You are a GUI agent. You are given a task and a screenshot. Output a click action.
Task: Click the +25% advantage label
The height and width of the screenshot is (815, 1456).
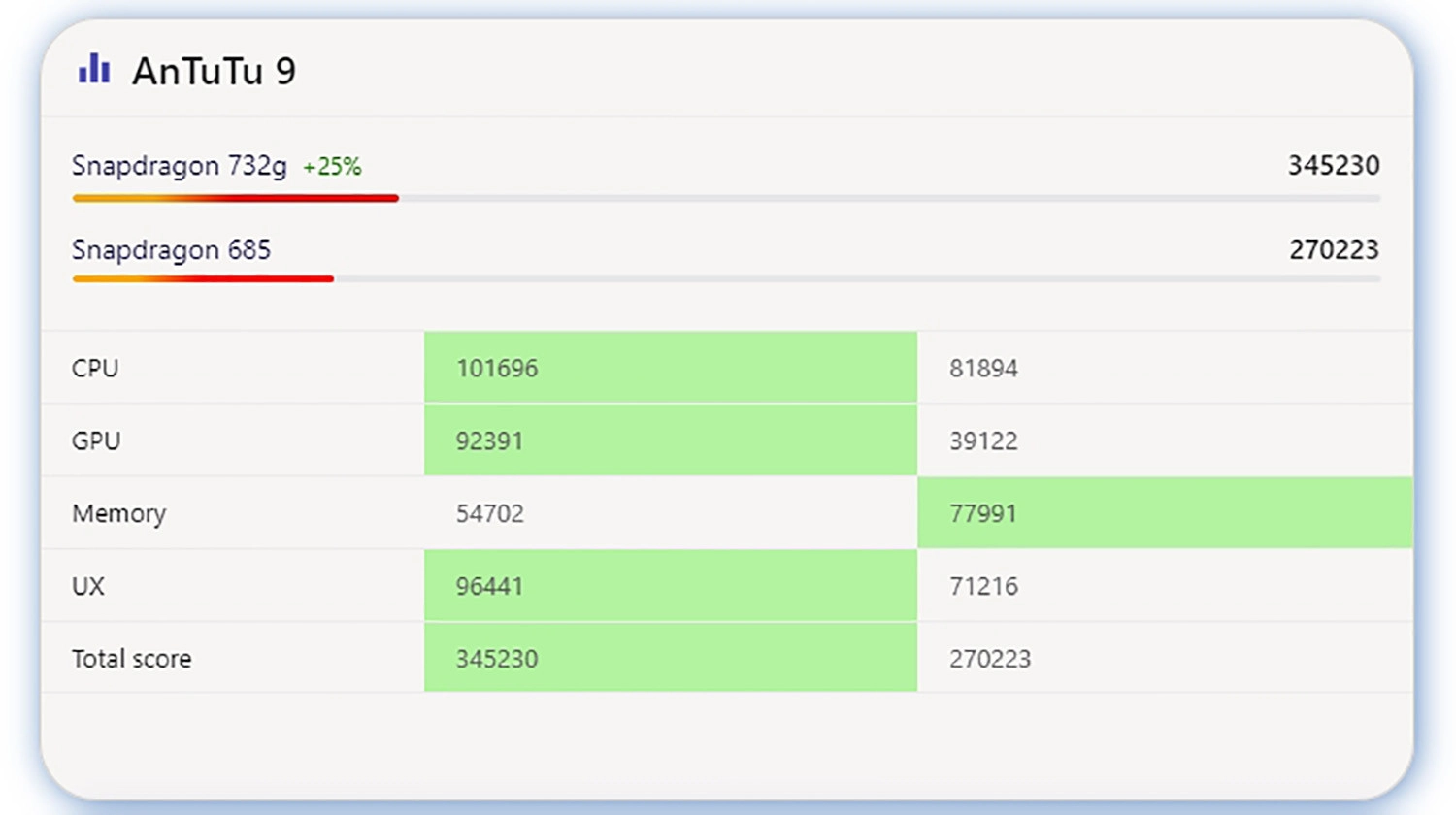(x=332, y=167)
